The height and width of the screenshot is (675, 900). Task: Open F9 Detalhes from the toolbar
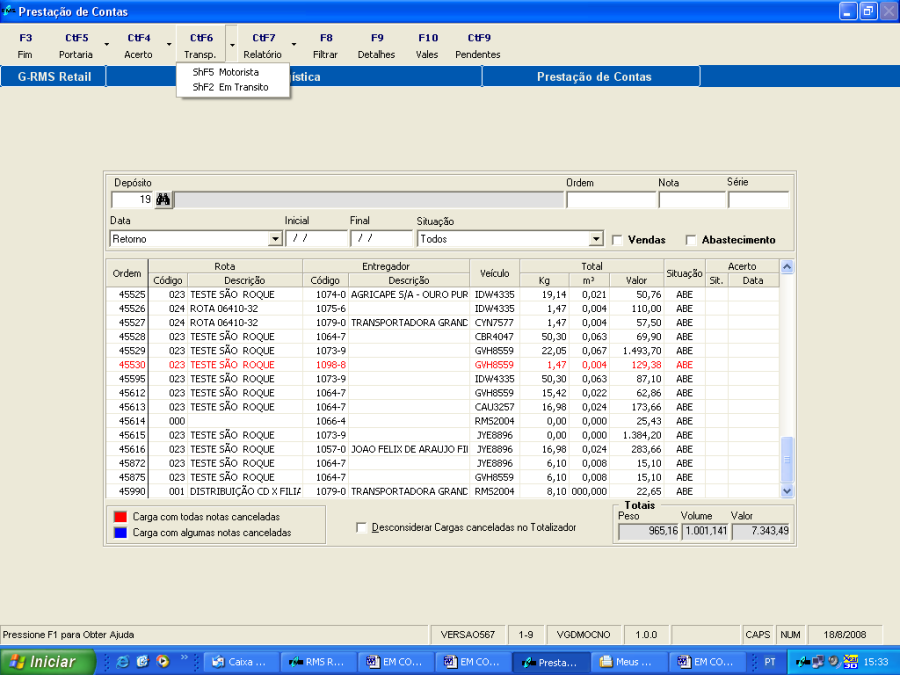377,45
